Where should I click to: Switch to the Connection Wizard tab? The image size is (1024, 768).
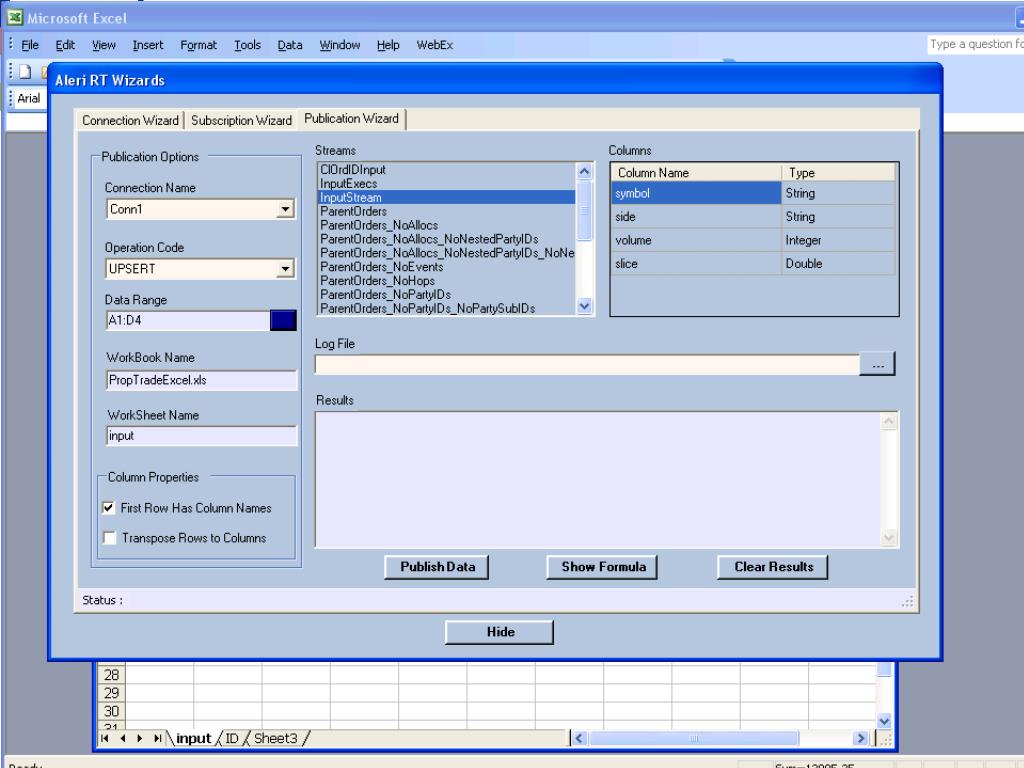[x=130, y=120]
